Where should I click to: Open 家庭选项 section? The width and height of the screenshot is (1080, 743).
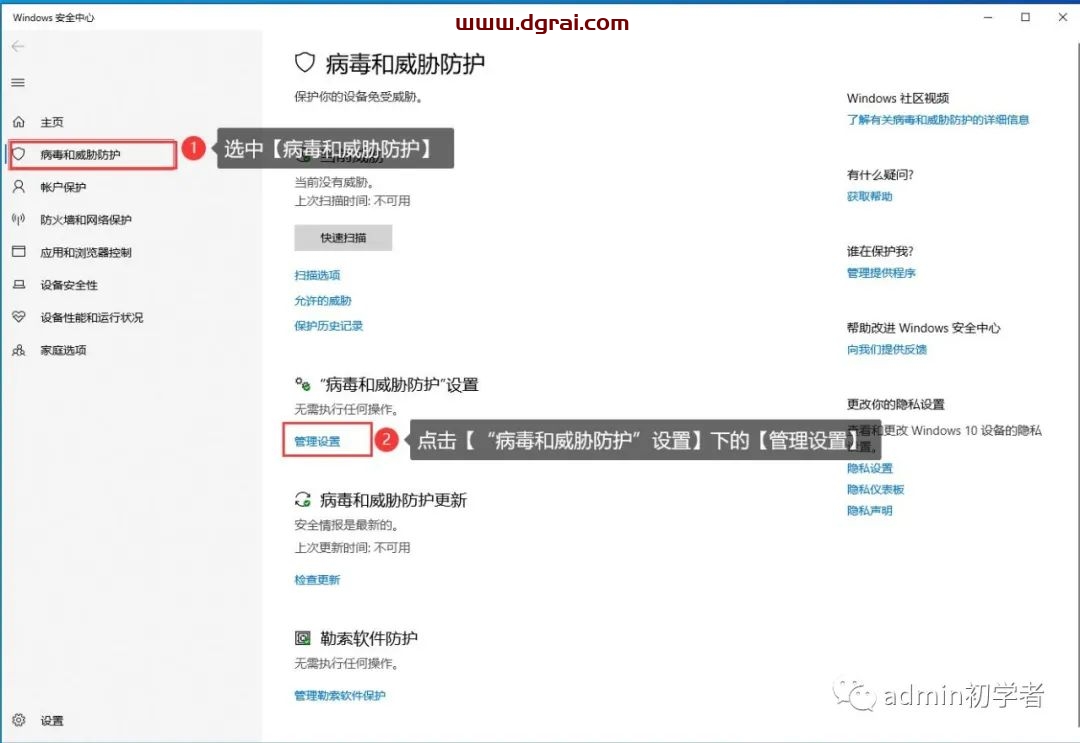63,350
